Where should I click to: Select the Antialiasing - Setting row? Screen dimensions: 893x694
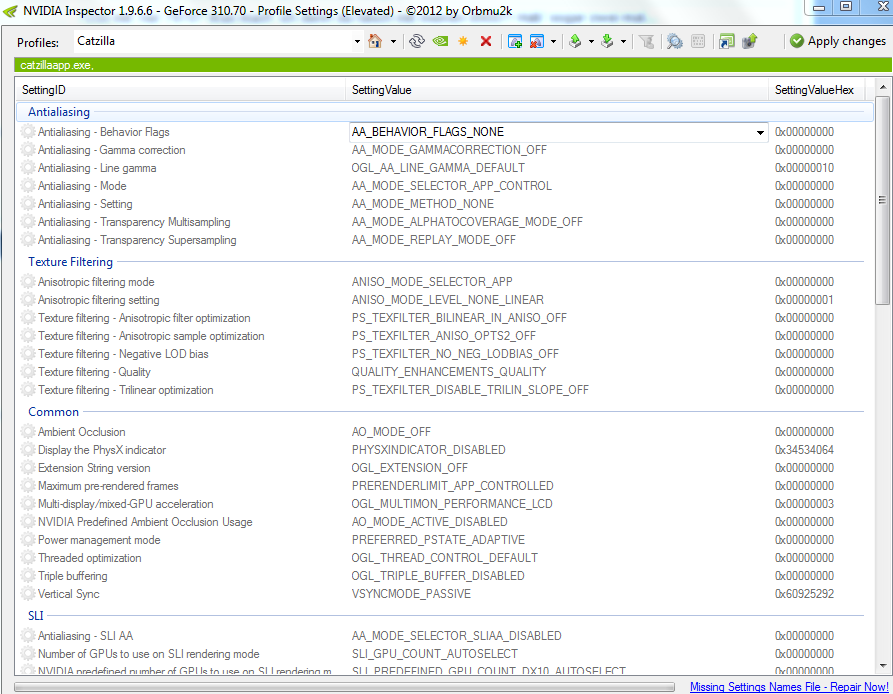[445, 204]
